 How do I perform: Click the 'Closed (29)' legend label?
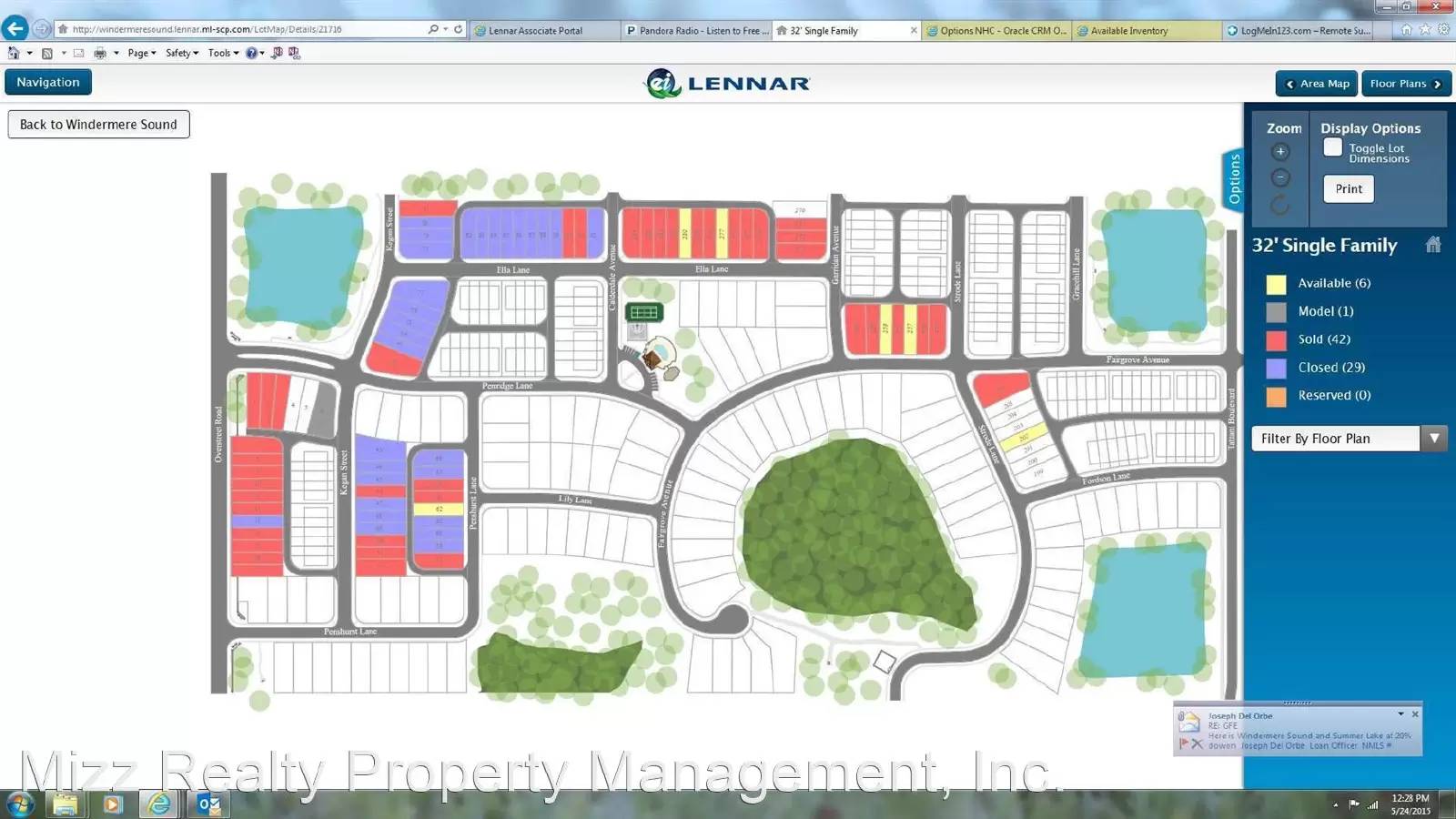click(x=1331, y=368)
